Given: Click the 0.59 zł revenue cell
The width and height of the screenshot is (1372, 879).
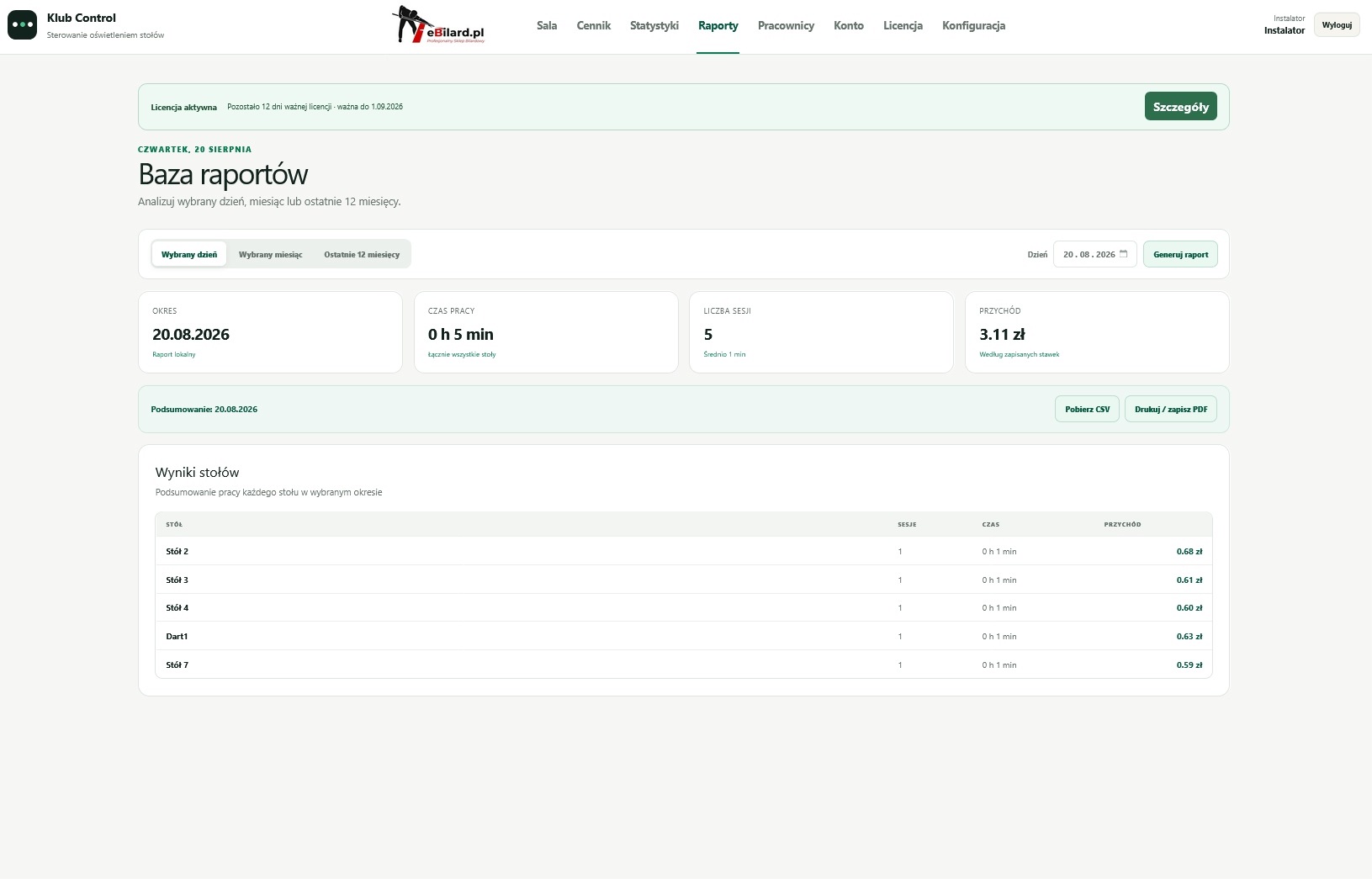Looking at the screenshot, I should point(1189,665).
